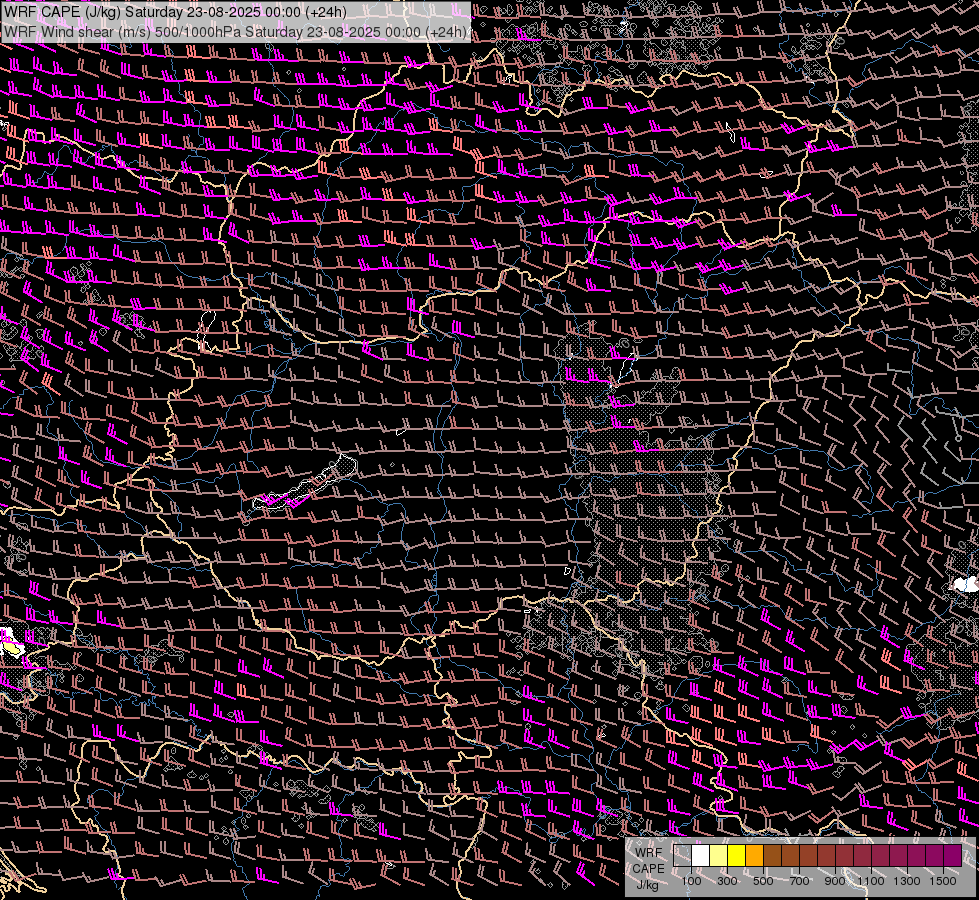Click the '100' legend value
This screenshot has width=979, height=900.
tap(691, 881)
